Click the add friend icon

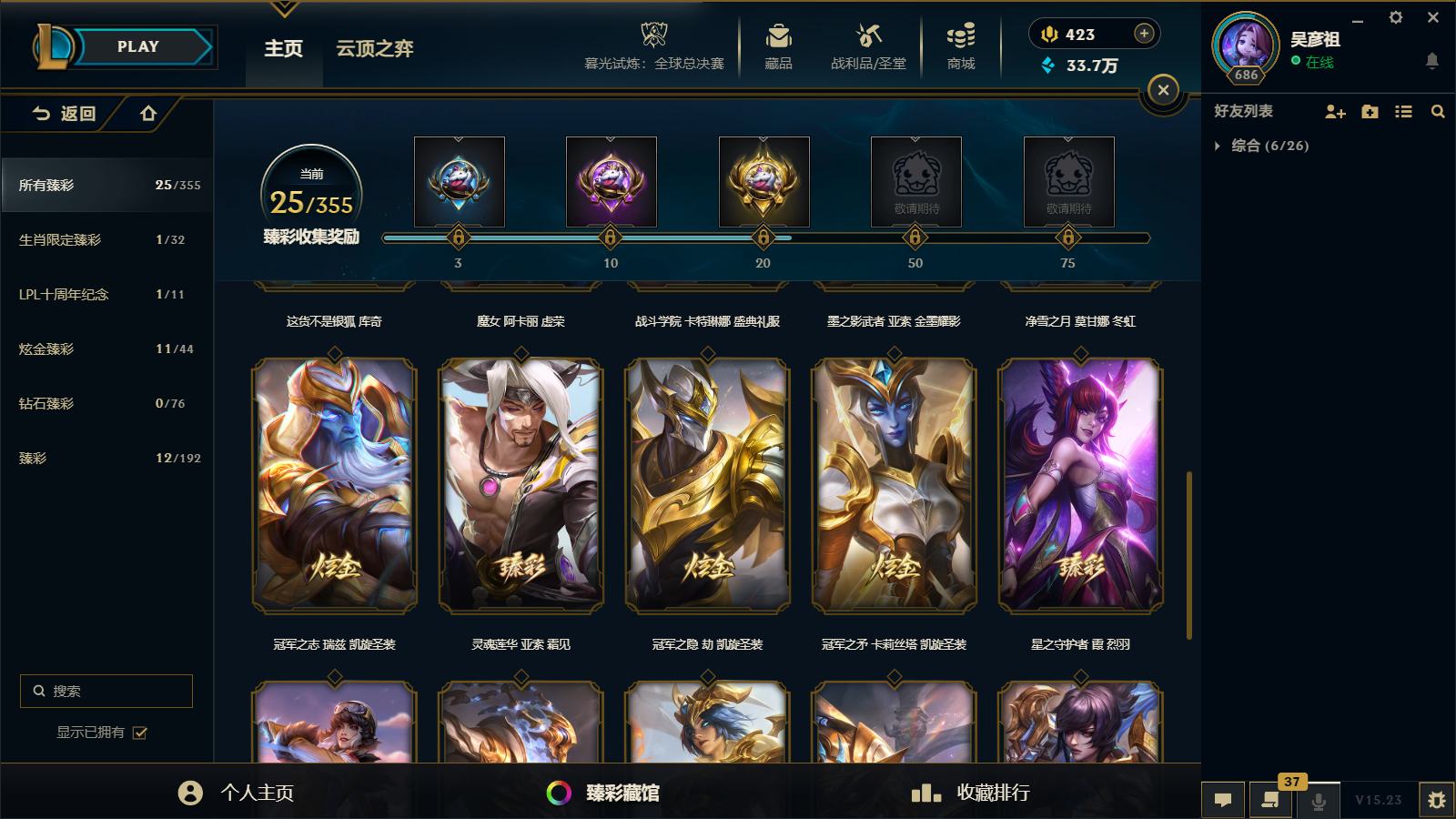pyautogui.click(x=1335, y=111)
